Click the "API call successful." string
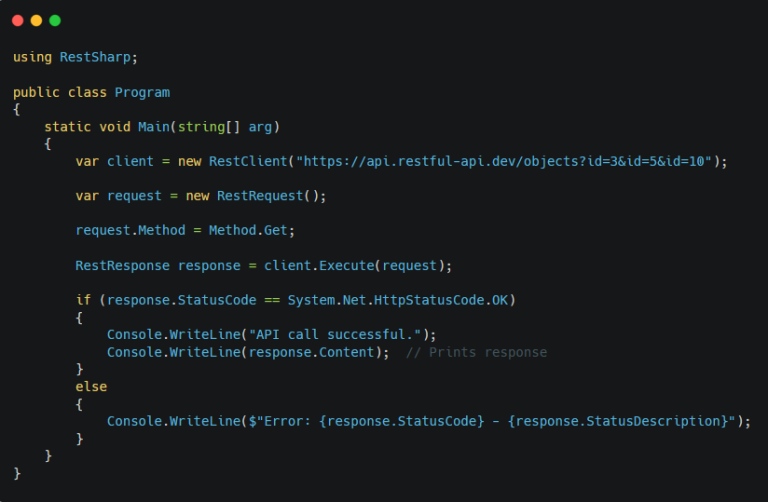The height and width of the screenshot is (502, 768). 335,335
